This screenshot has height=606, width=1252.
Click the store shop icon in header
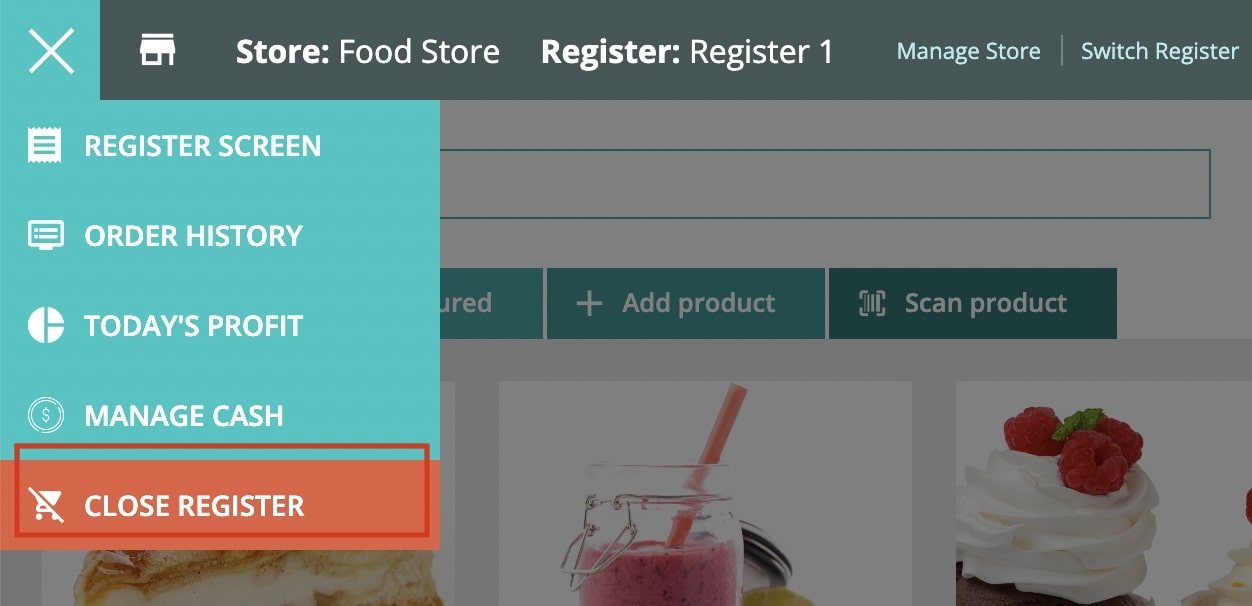click(157, 50)
